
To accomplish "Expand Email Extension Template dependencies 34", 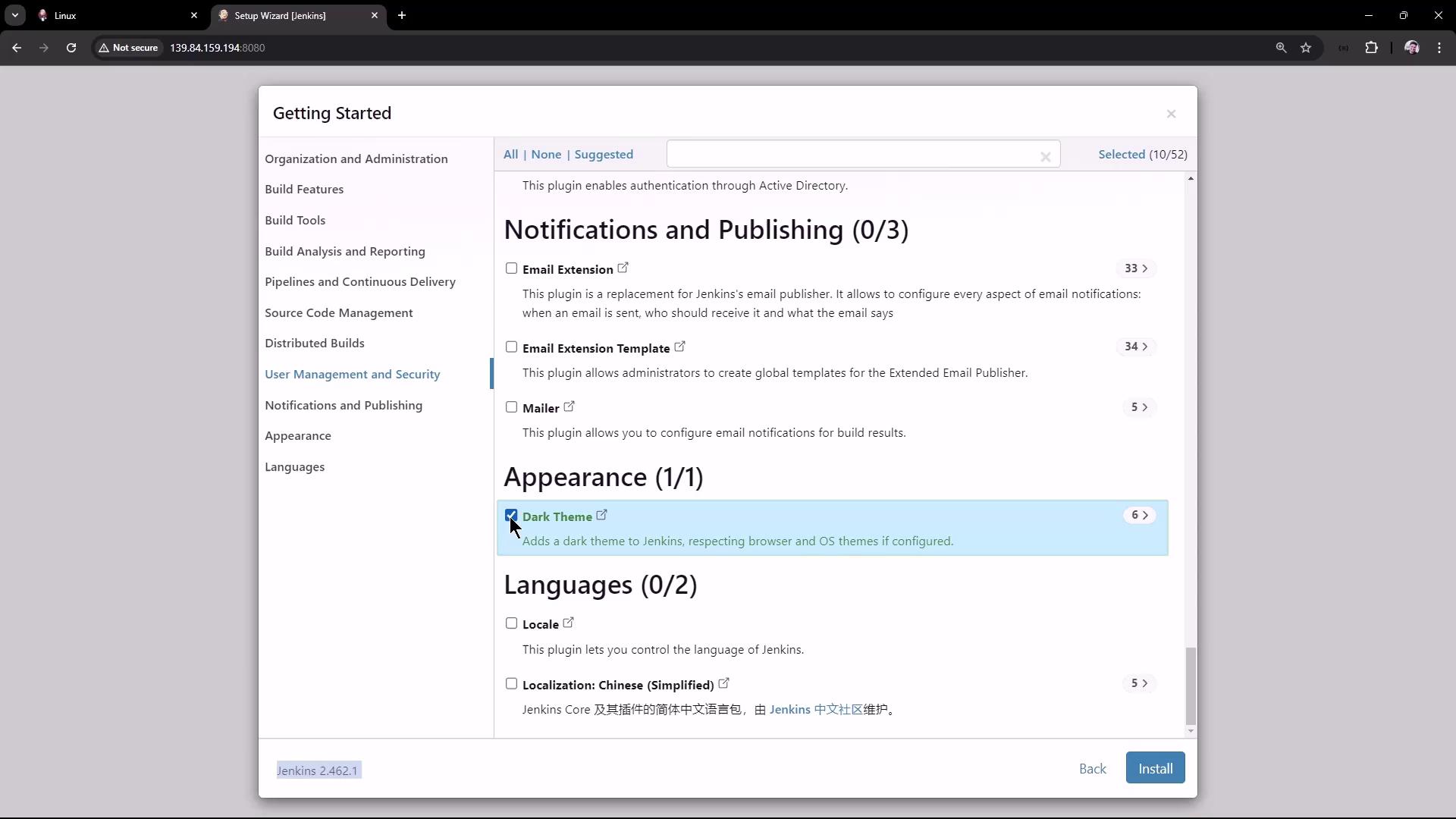I will (x=1135, y=347).
